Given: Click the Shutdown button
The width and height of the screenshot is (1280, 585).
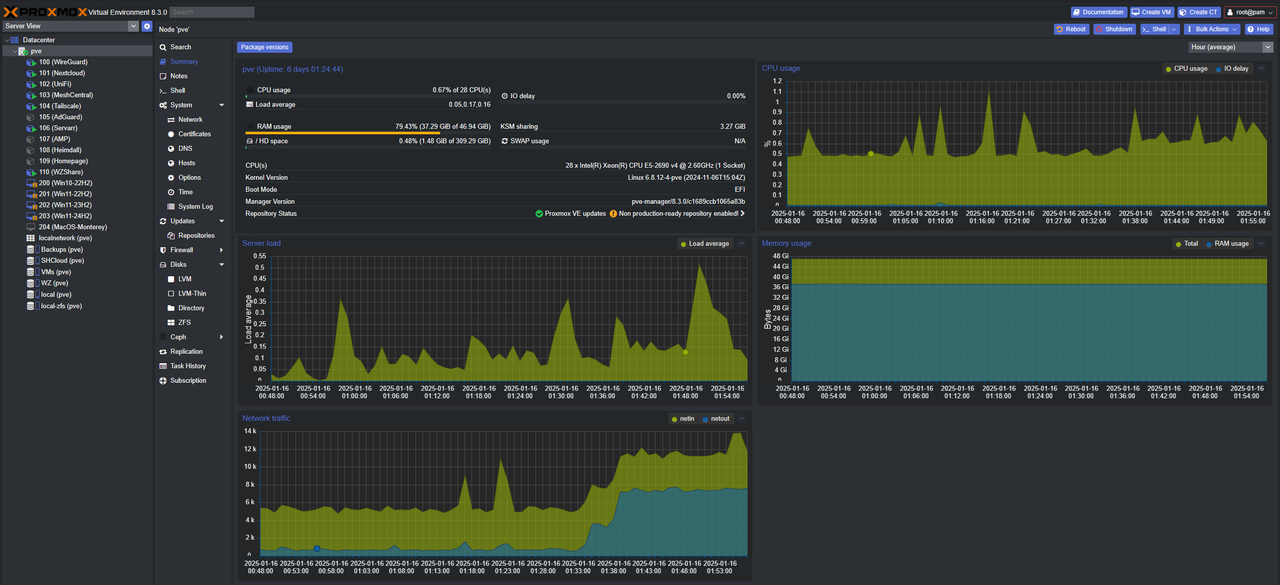Looking at the screenshot, I should click(x=1114, y=29).
